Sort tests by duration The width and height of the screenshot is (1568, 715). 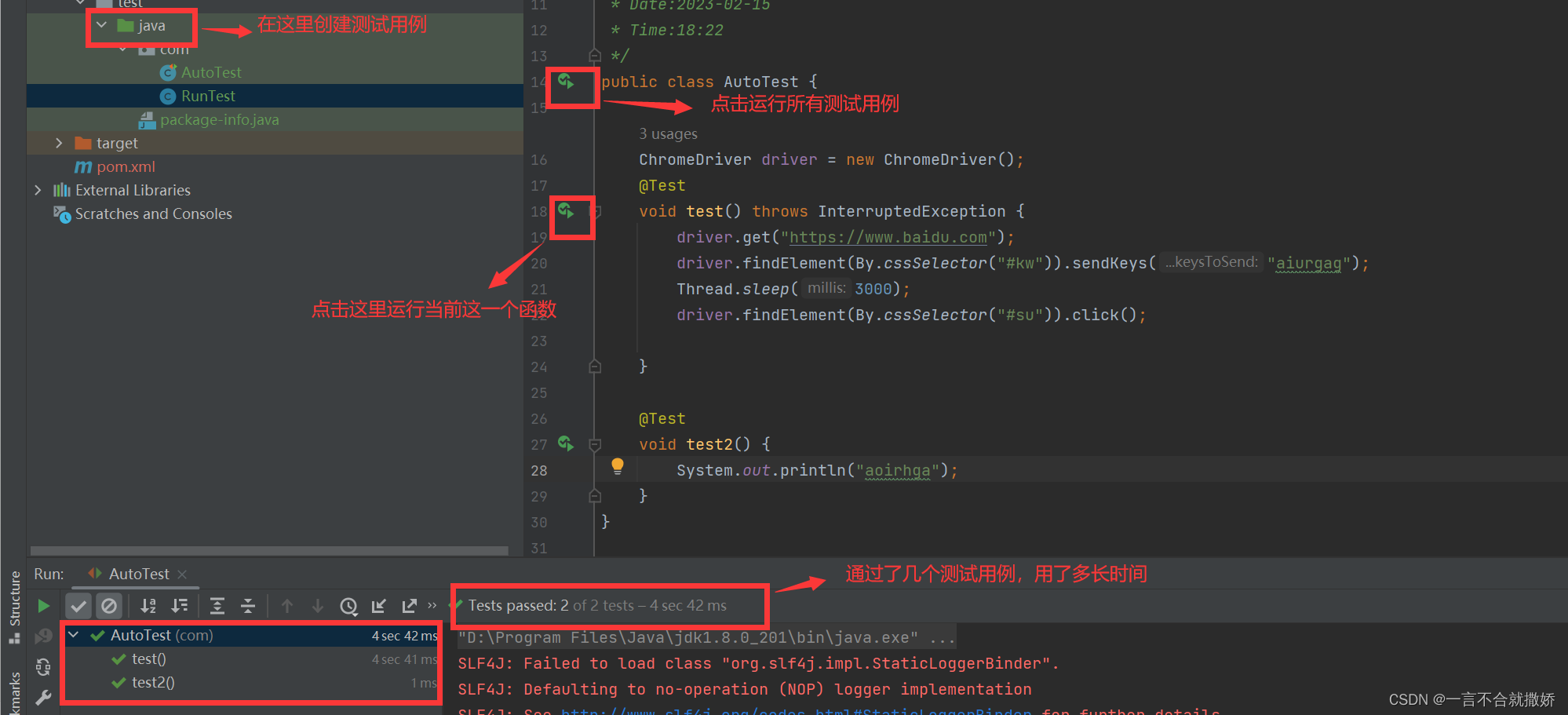[180, 606]
